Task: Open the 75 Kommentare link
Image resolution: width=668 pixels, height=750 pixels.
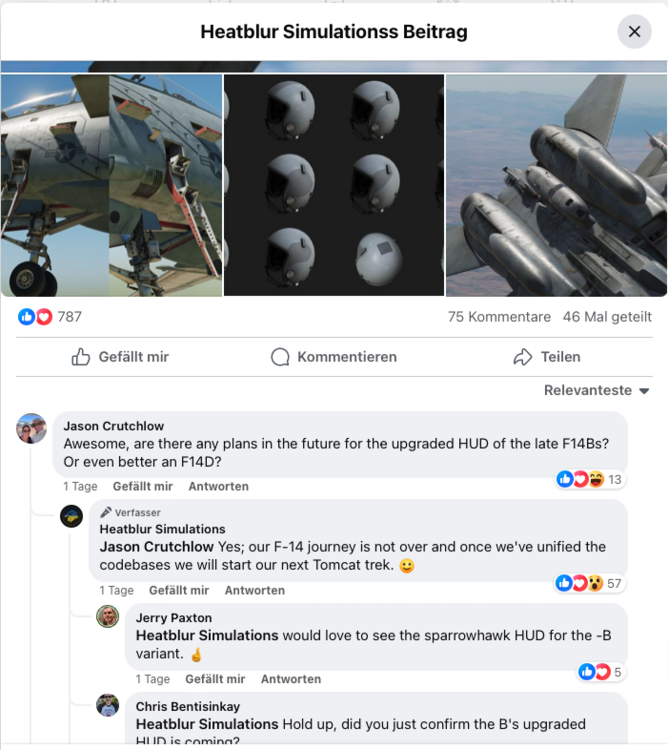Action: 499,317
